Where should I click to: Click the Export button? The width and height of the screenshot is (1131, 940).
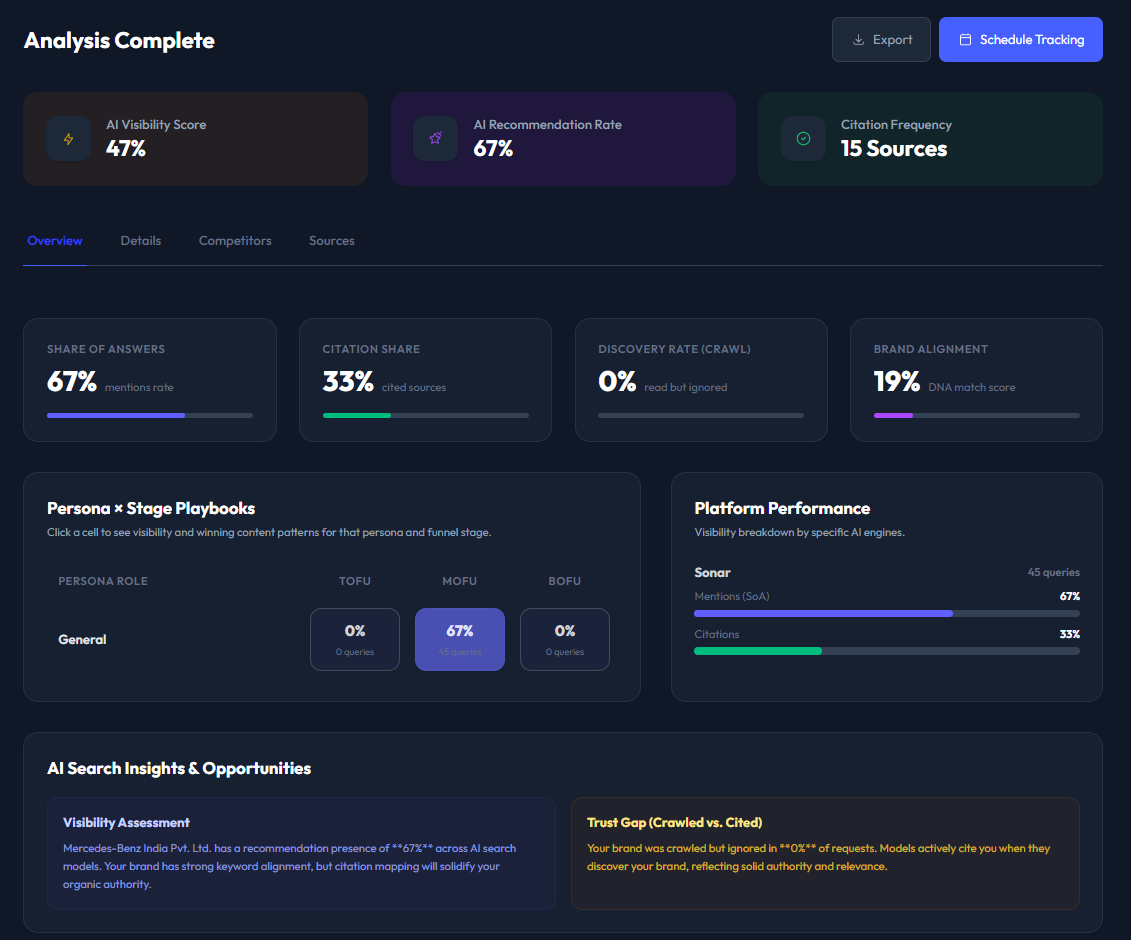(x=881, y=40)
